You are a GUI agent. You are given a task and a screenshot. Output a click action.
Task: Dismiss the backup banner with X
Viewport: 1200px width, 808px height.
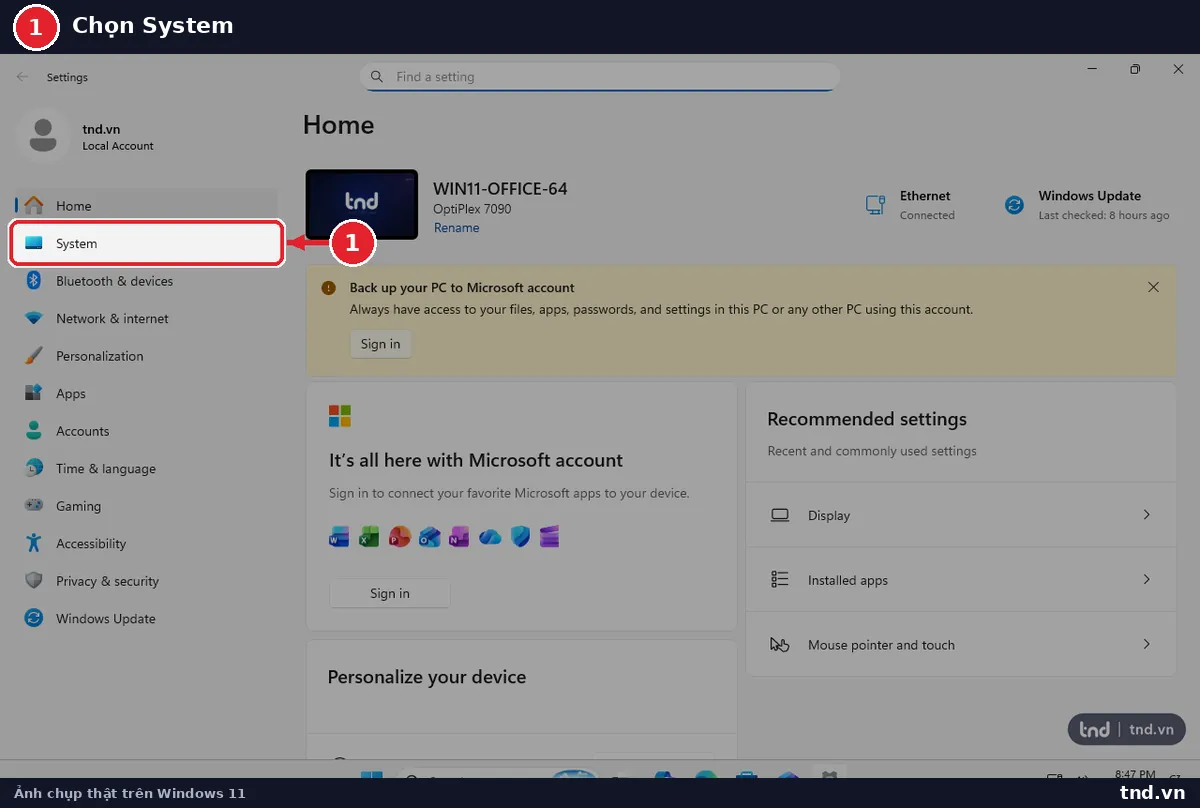(1153, 287)
